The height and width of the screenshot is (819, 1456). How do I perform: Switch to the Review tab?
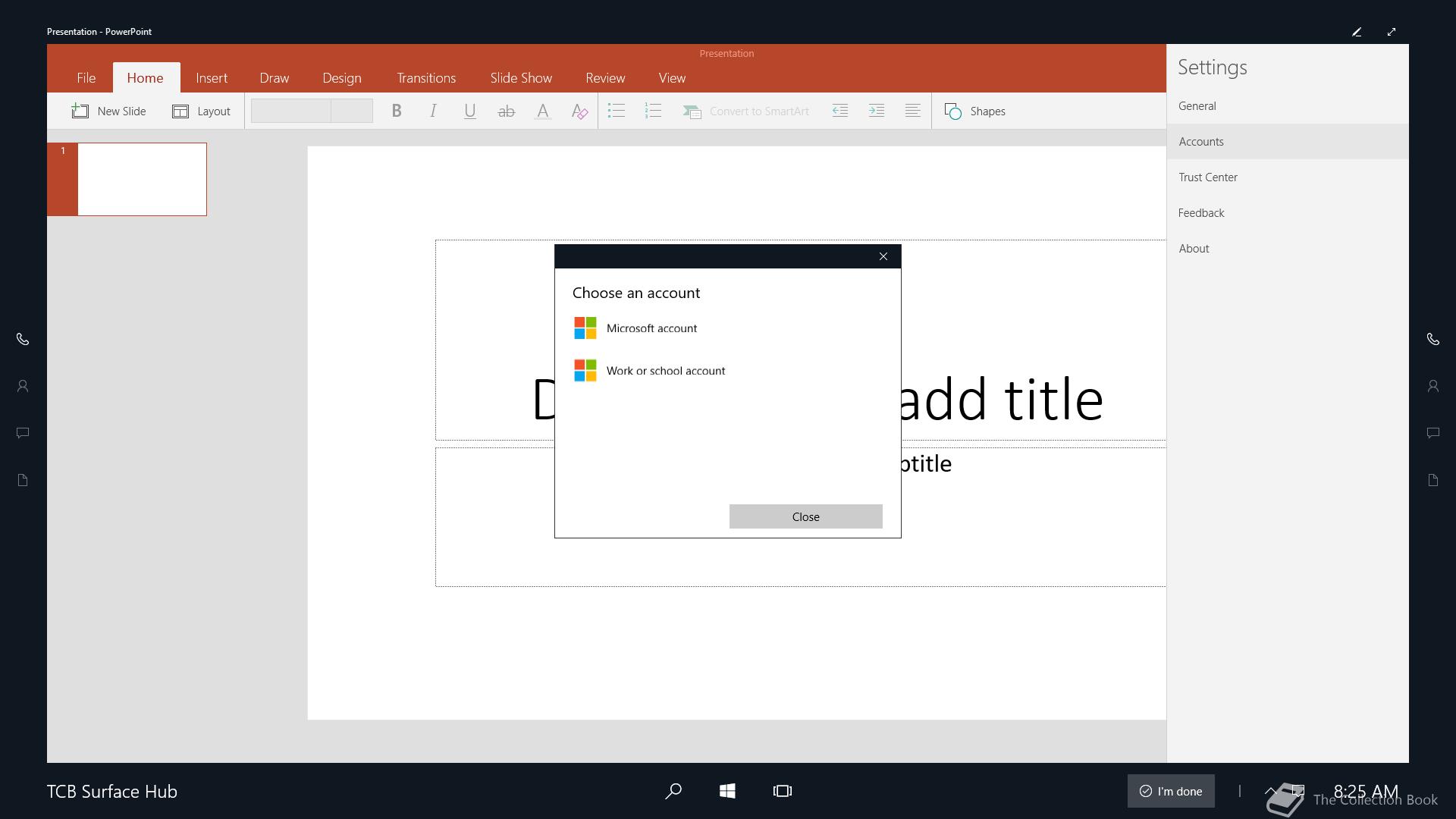click(605, 77)
